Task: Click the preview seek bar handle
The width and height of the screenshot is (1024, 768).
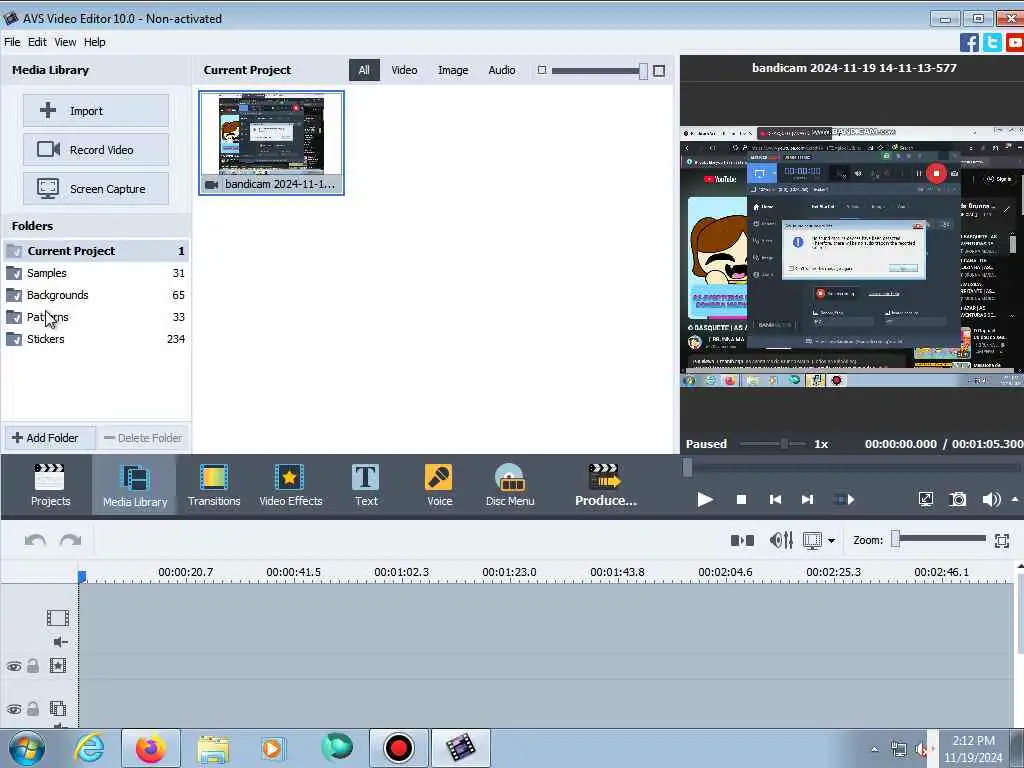Action: (x=687, y=468)
